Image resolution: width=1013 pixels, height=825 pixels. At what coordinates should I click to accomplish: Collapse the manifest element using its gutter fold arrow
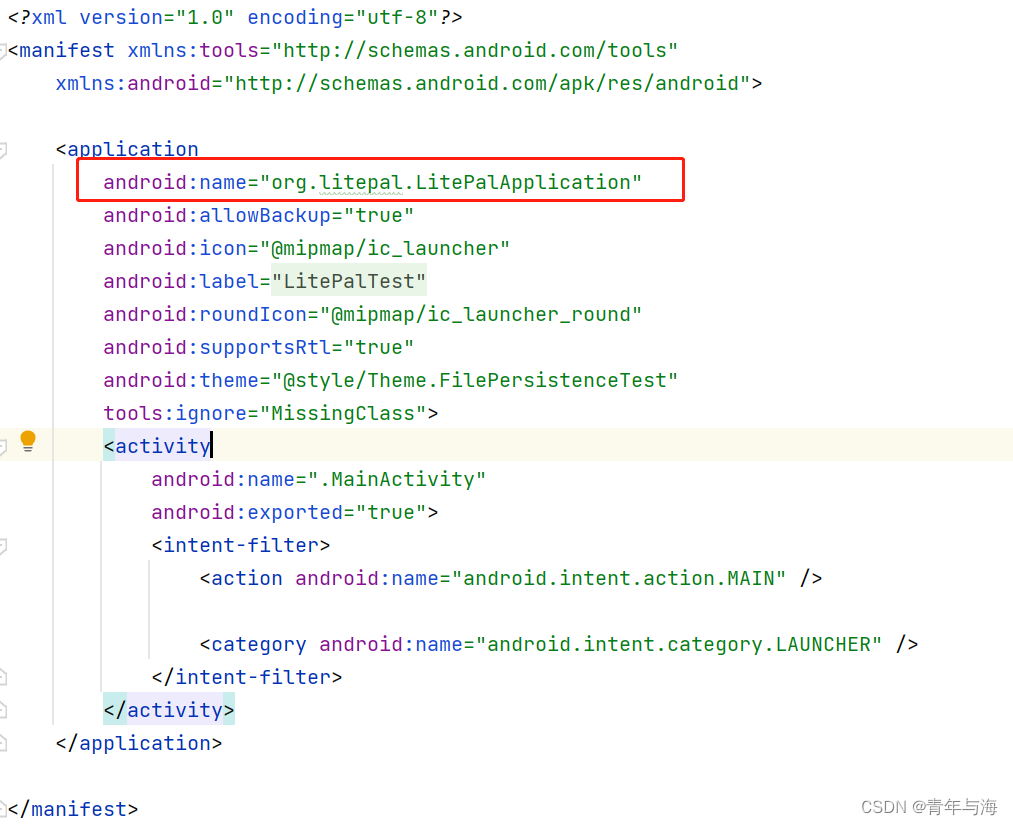pos(6,50)
